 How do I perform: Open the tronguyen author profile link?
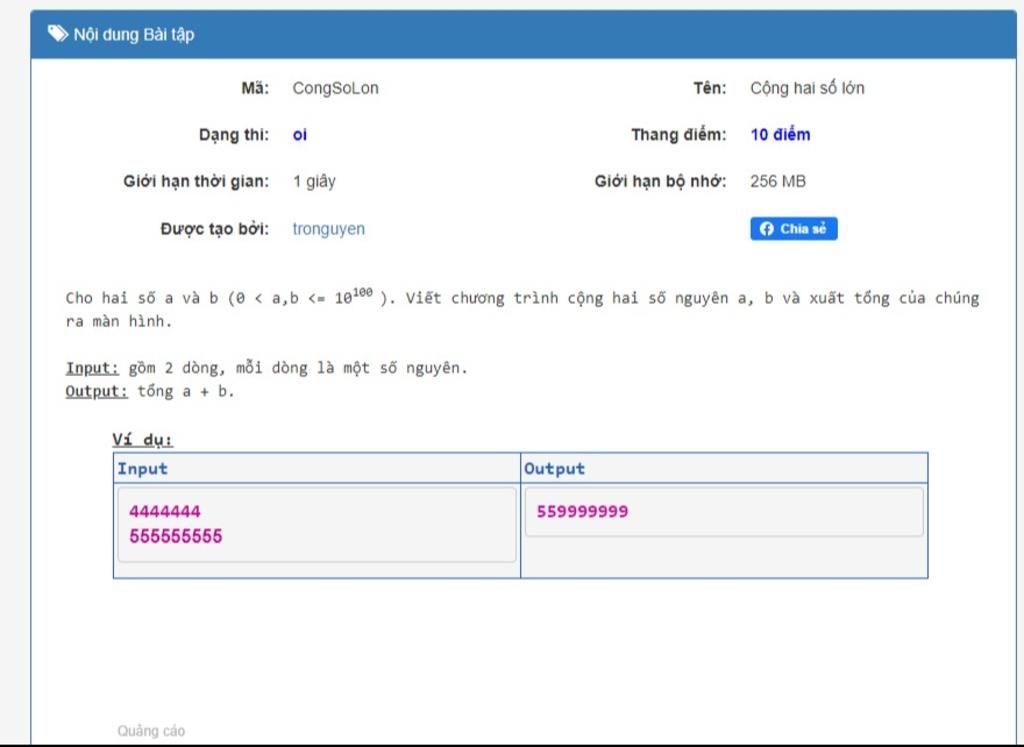[328, 229]
